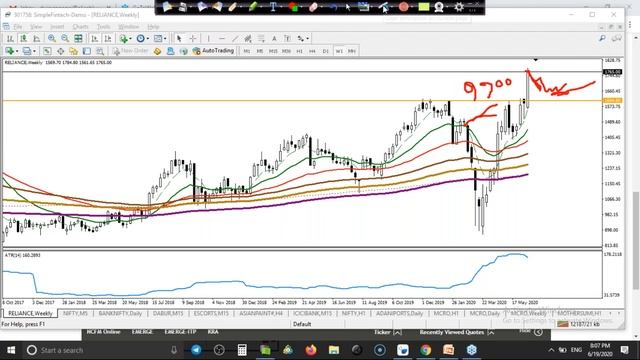Select the line chart type icon
The image size is (640, 360).
36,38
